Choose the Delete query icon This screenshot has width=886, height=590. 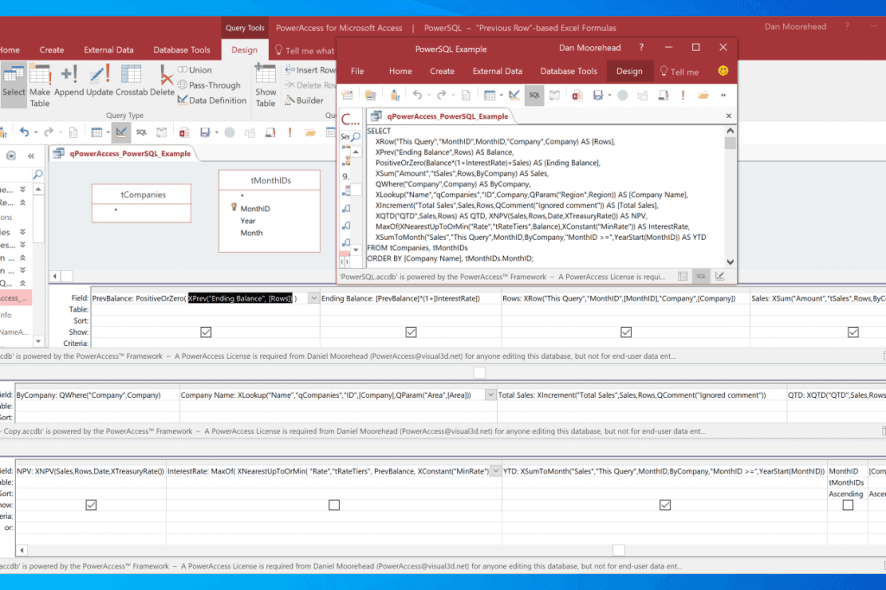pos(162,80)
